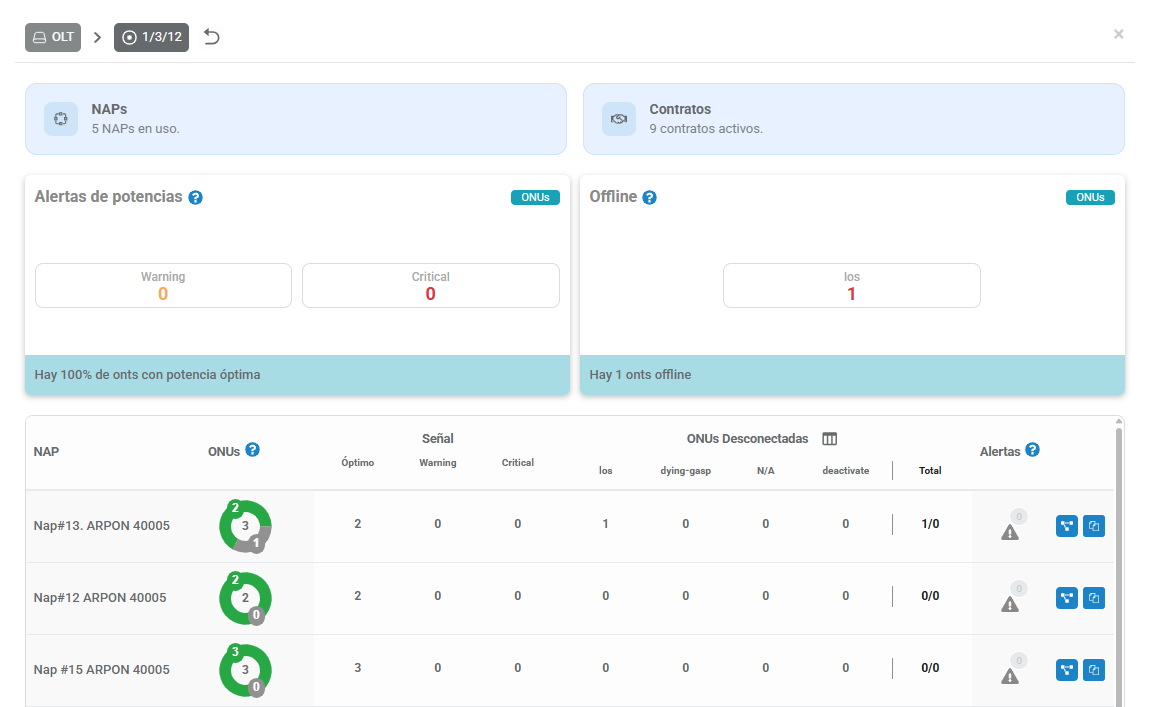The image size is (1149, 707).
Task: Select the Warning count box
Action: 163,286
